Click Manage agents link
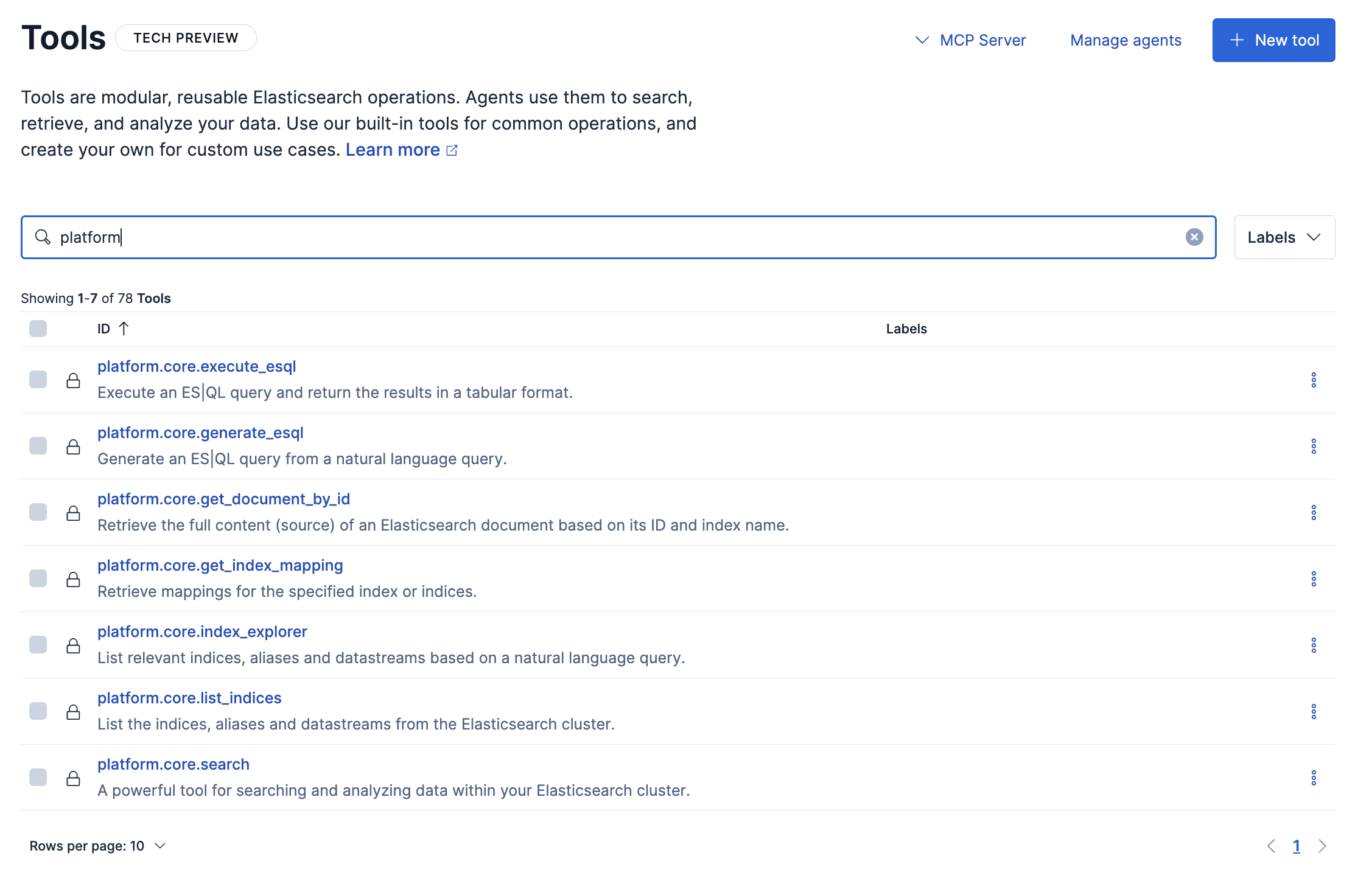1372x881 pixels. pyautogui.click(x=1125, y=40)
